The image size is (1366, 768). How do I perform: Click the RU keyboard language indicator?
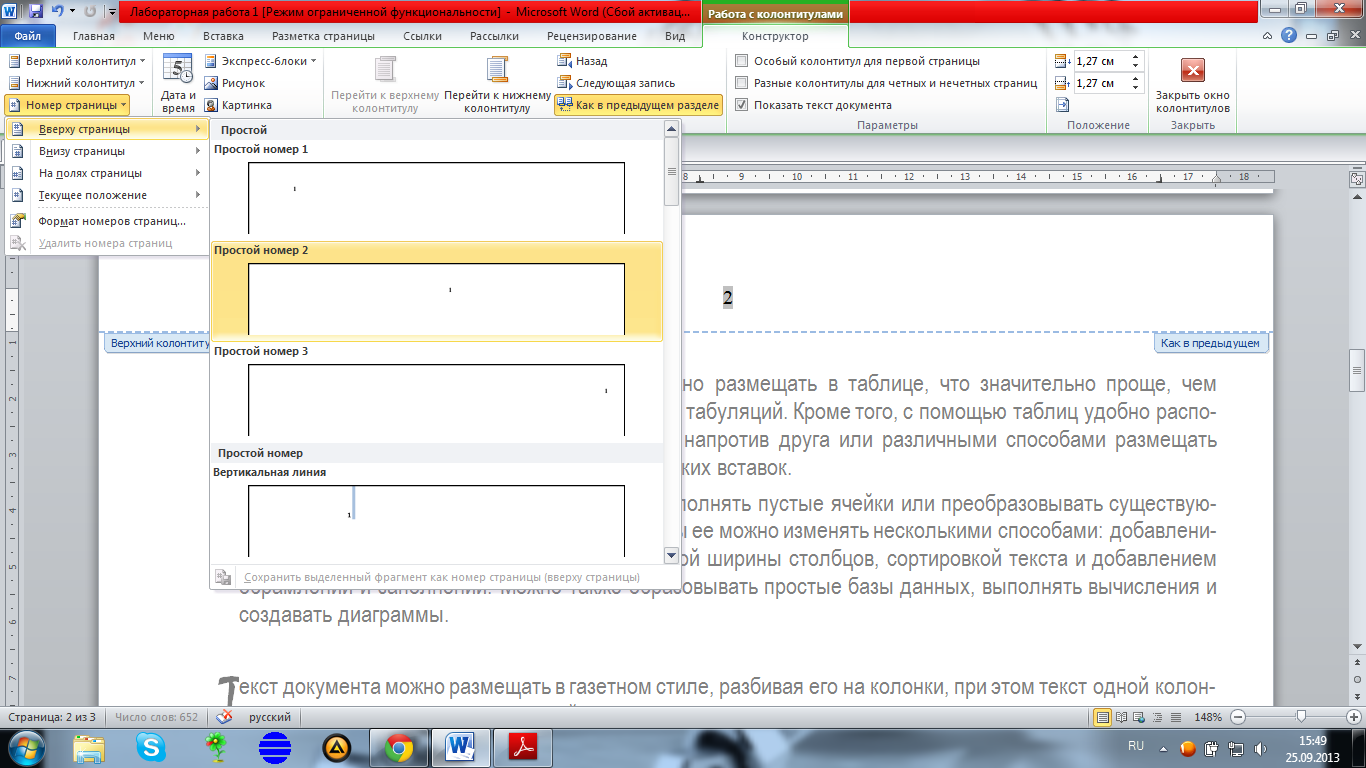pos(1136,746)
